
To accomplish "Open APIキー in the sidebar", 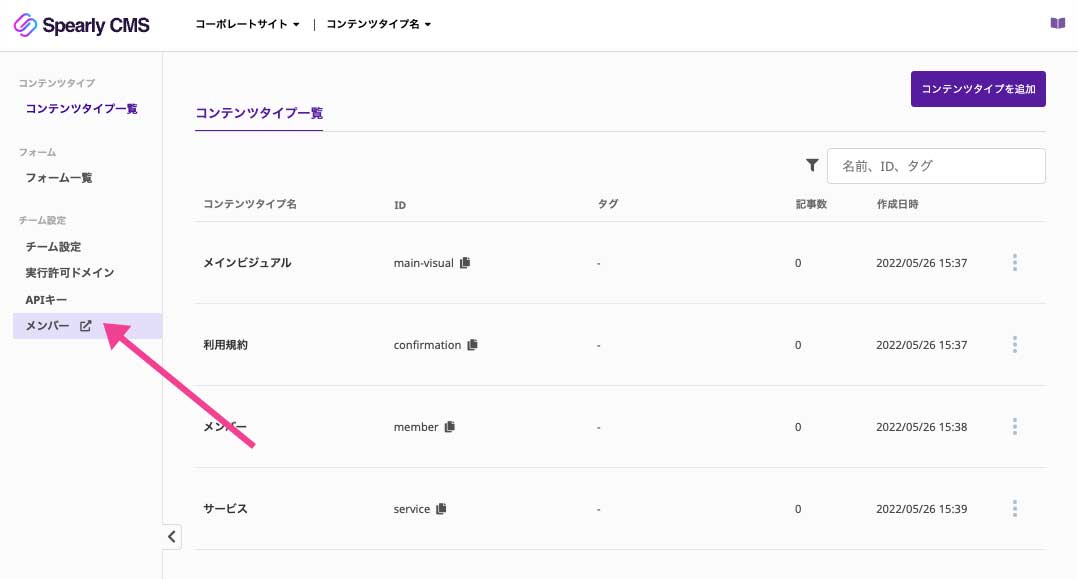I will 46,299.
